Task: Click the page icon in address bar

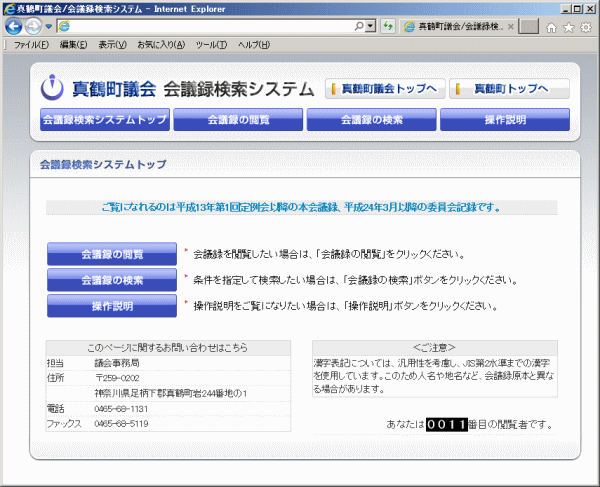Action: [64, 26]
